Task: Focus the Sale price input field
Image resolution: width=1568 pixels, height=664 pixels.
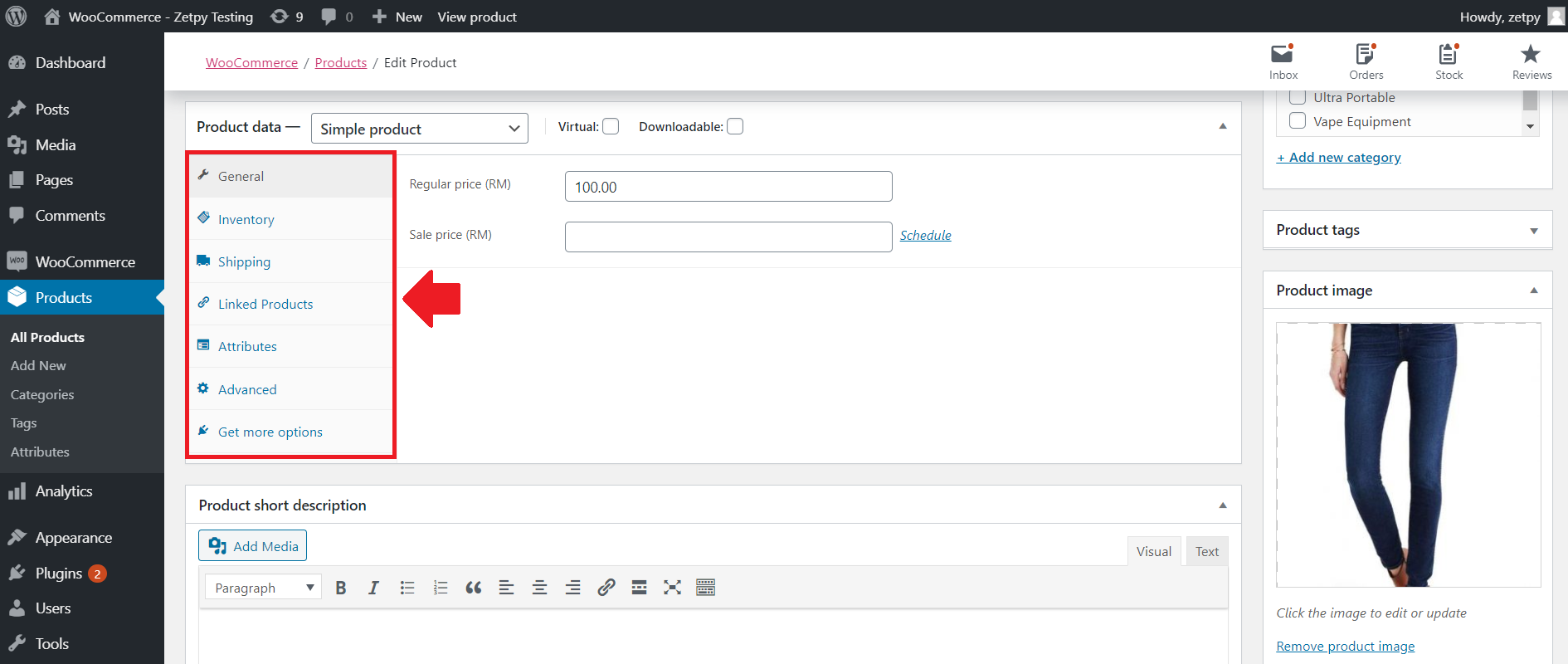Action: 728,237
